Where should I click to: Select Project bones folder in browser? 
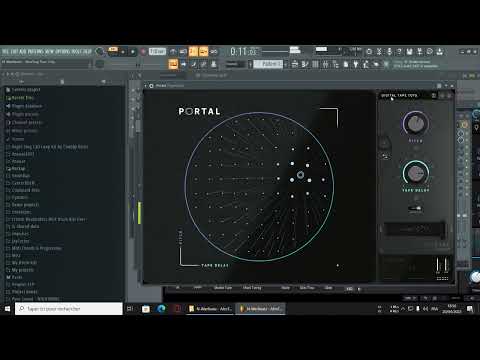click(22, 292)
